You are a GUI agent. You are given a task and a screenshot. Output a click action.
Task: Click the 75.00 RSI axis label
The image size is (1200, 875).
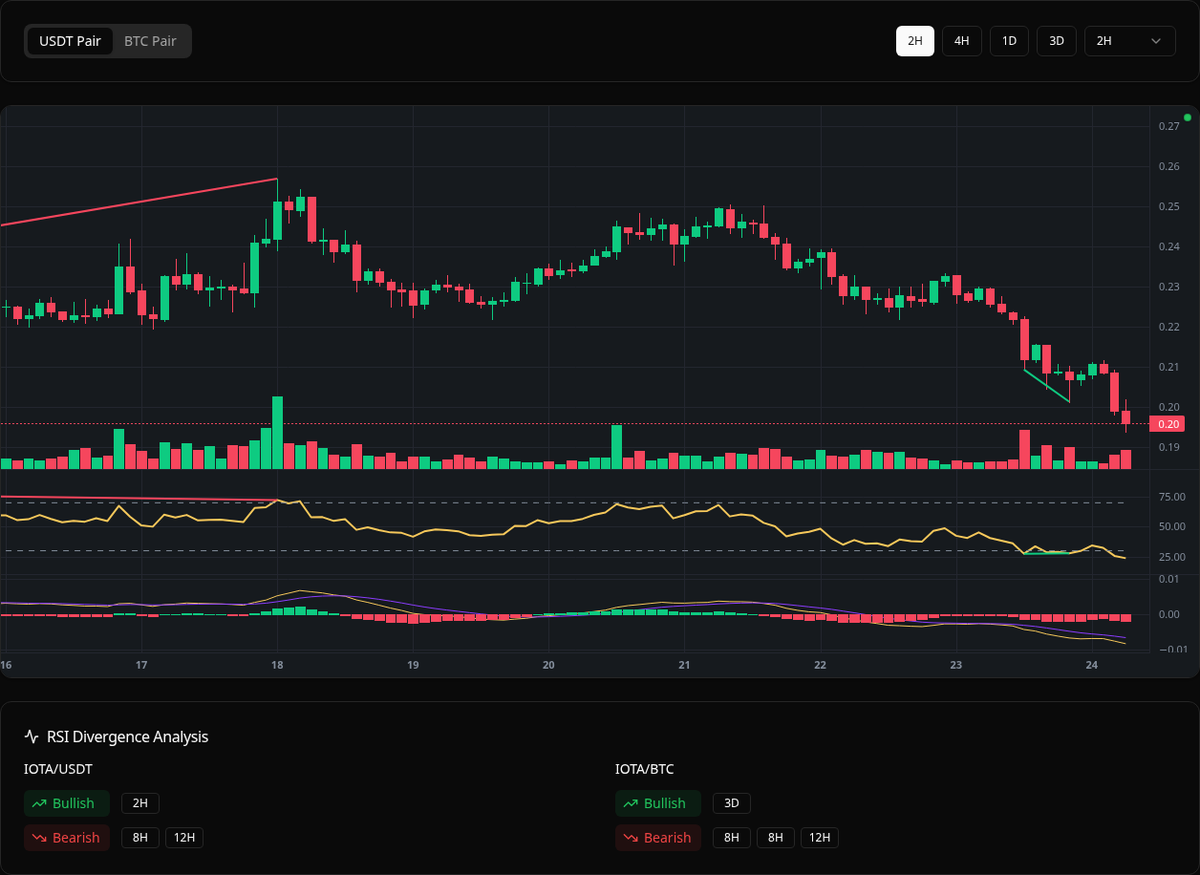point(1171,496)
